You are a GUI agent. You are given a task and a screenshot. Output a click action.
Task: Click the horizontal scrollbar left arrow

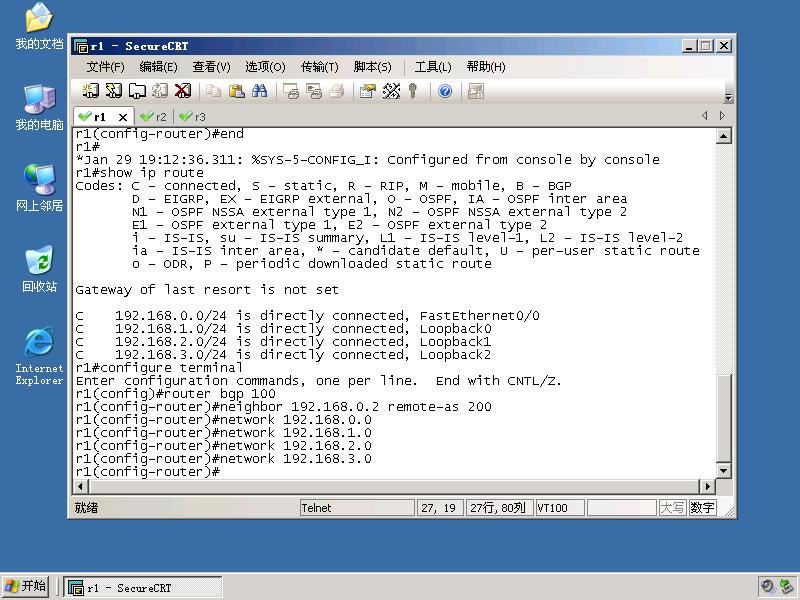(x=80, y=486)
